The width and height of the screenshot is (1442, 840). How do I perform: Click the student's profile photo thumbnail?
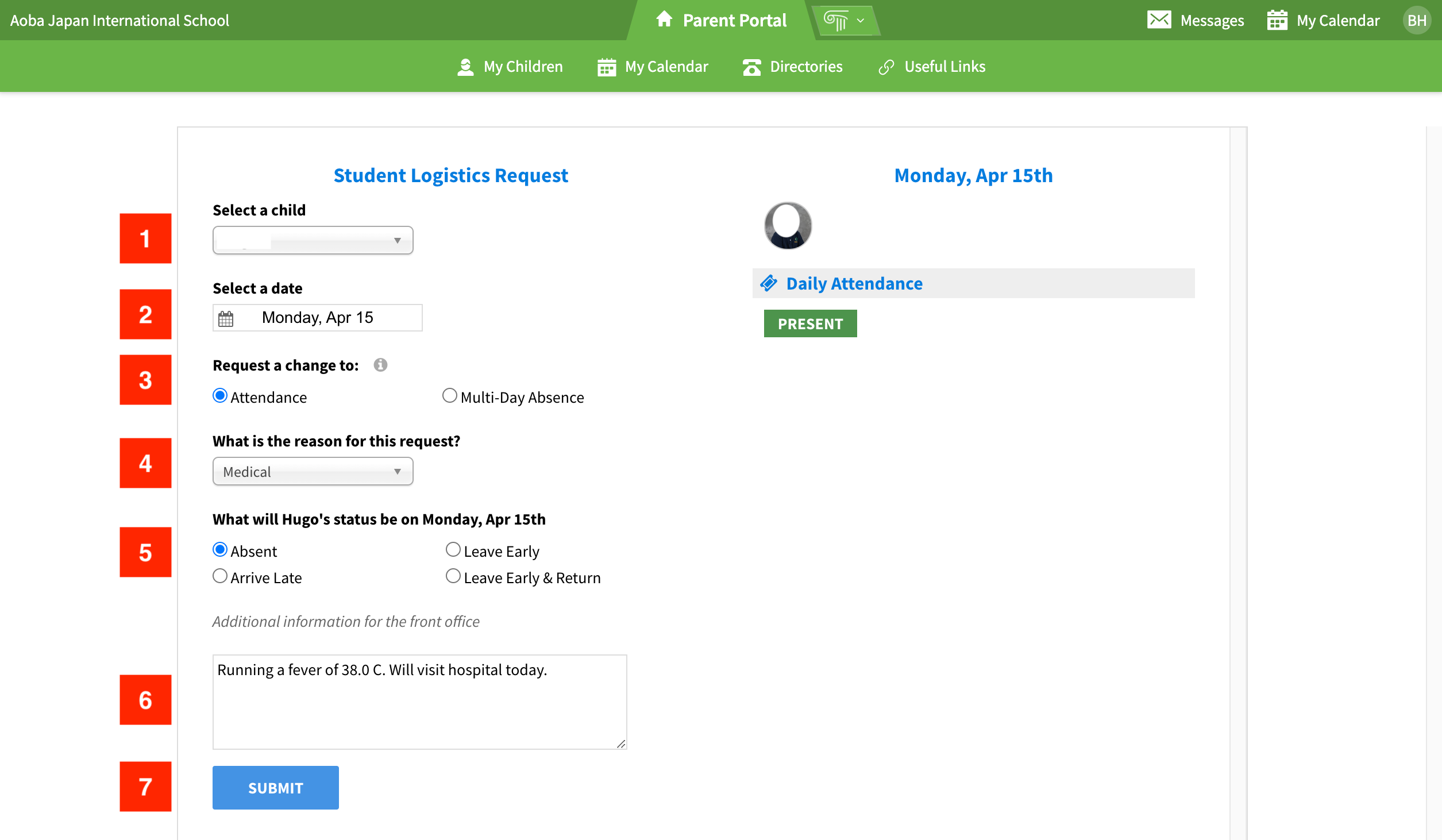pos(788,226)
